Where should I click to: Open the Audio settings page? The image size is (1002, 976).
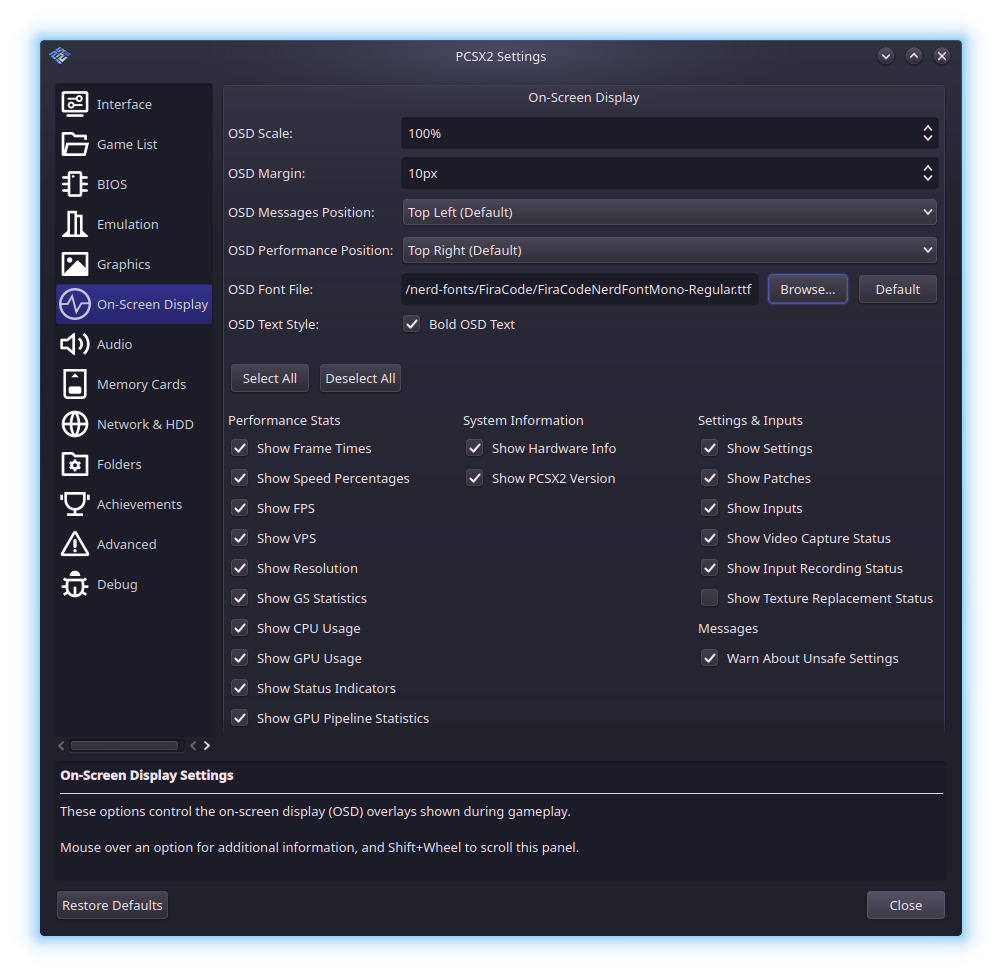134,345
